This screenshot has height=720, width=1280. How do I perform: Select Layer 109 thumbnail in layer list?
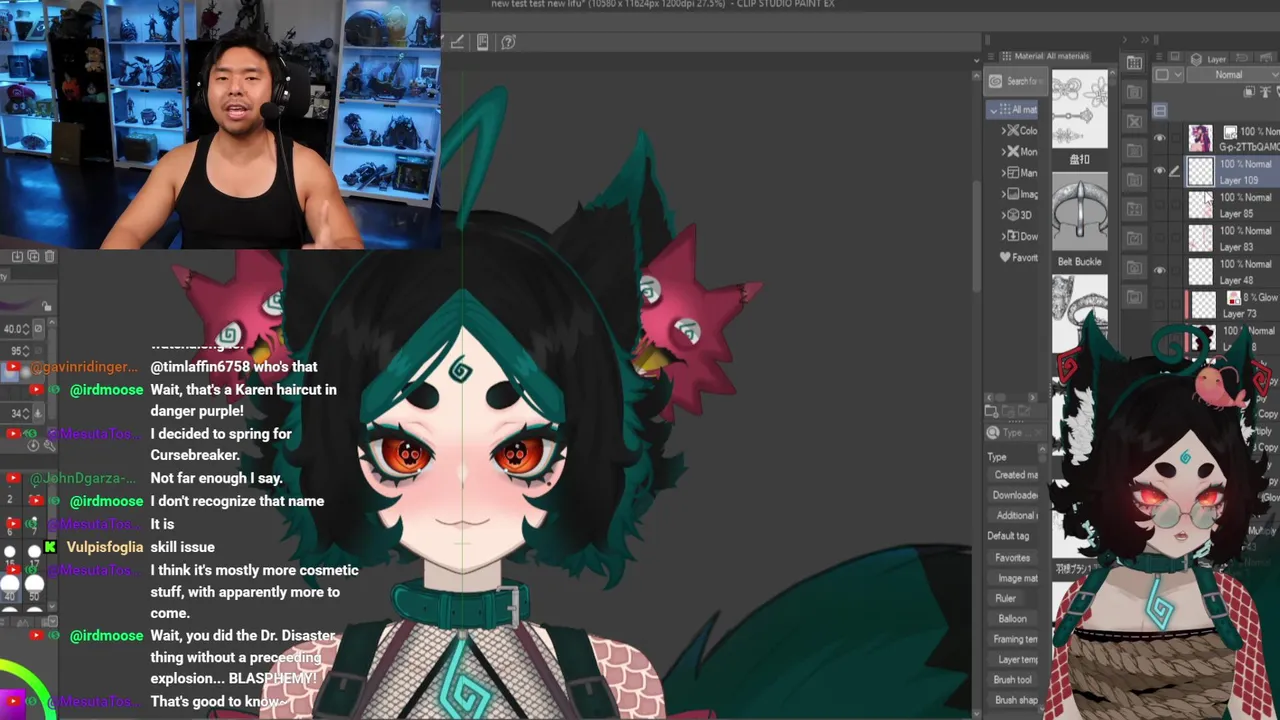click(x=1200, y=172)
